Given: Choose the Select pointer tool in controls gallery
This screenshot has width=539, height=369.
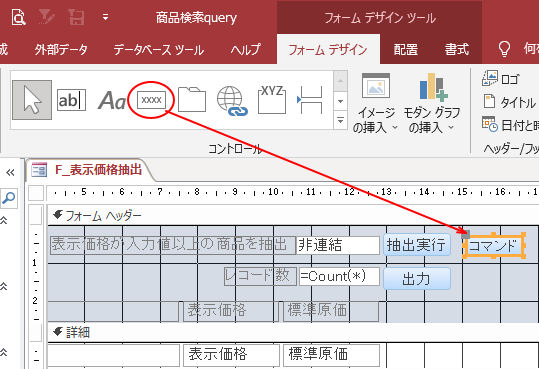Looking at the screenshot, I should coord(32,100).
